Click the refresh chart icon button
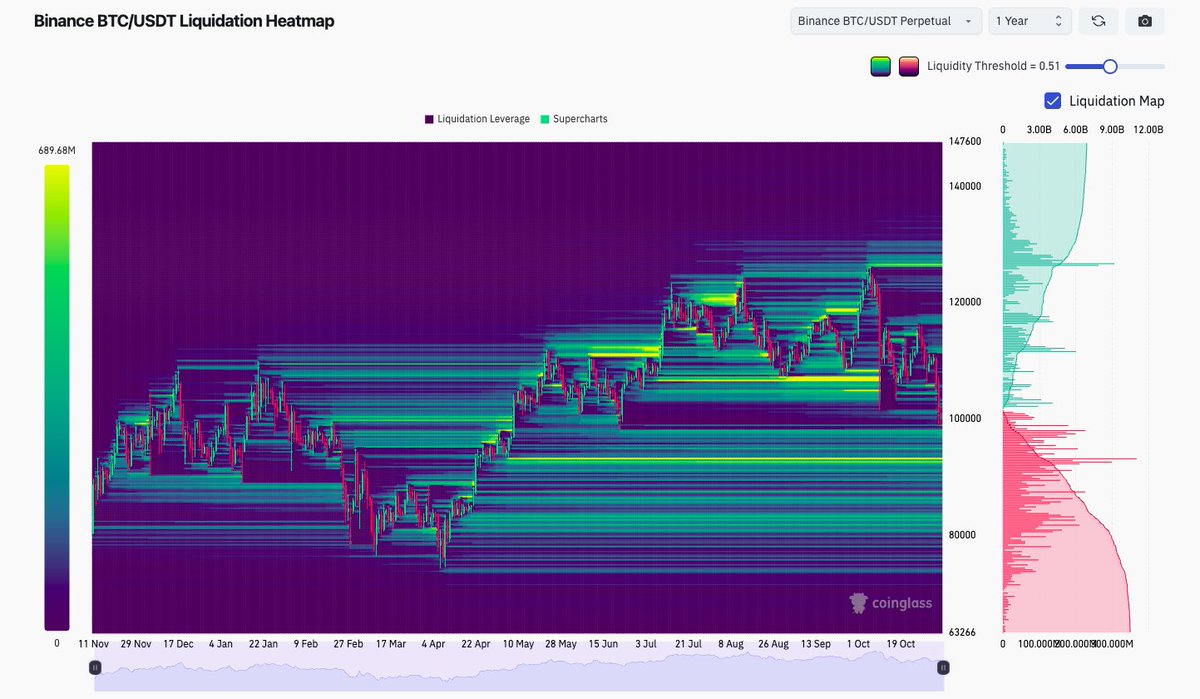The height and width of the screenshot is (699, 1200). [1098, 21]
